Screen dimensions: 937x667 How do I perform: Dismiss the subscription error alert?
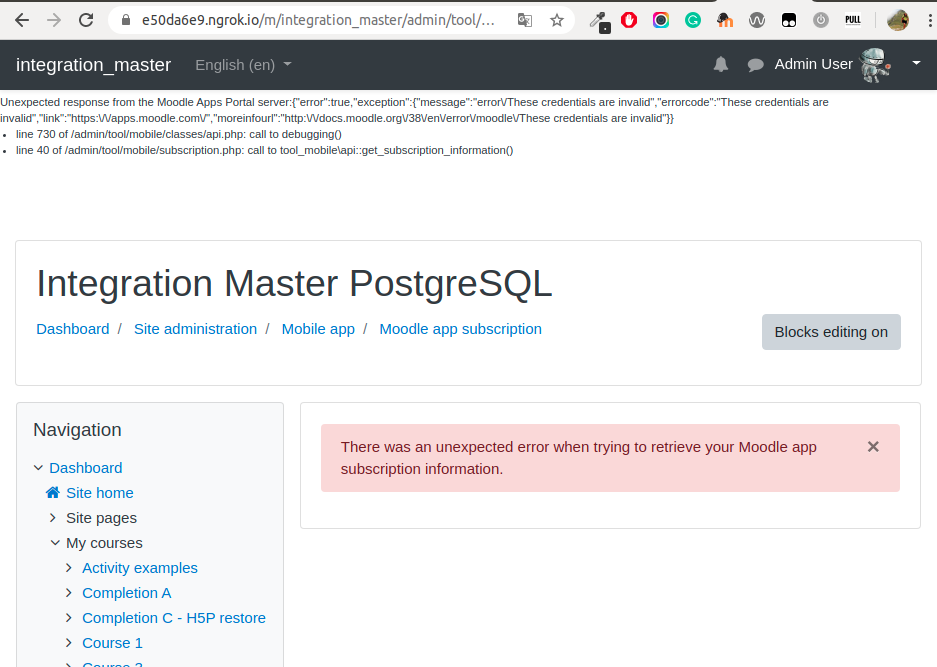[x=873, y=447]
